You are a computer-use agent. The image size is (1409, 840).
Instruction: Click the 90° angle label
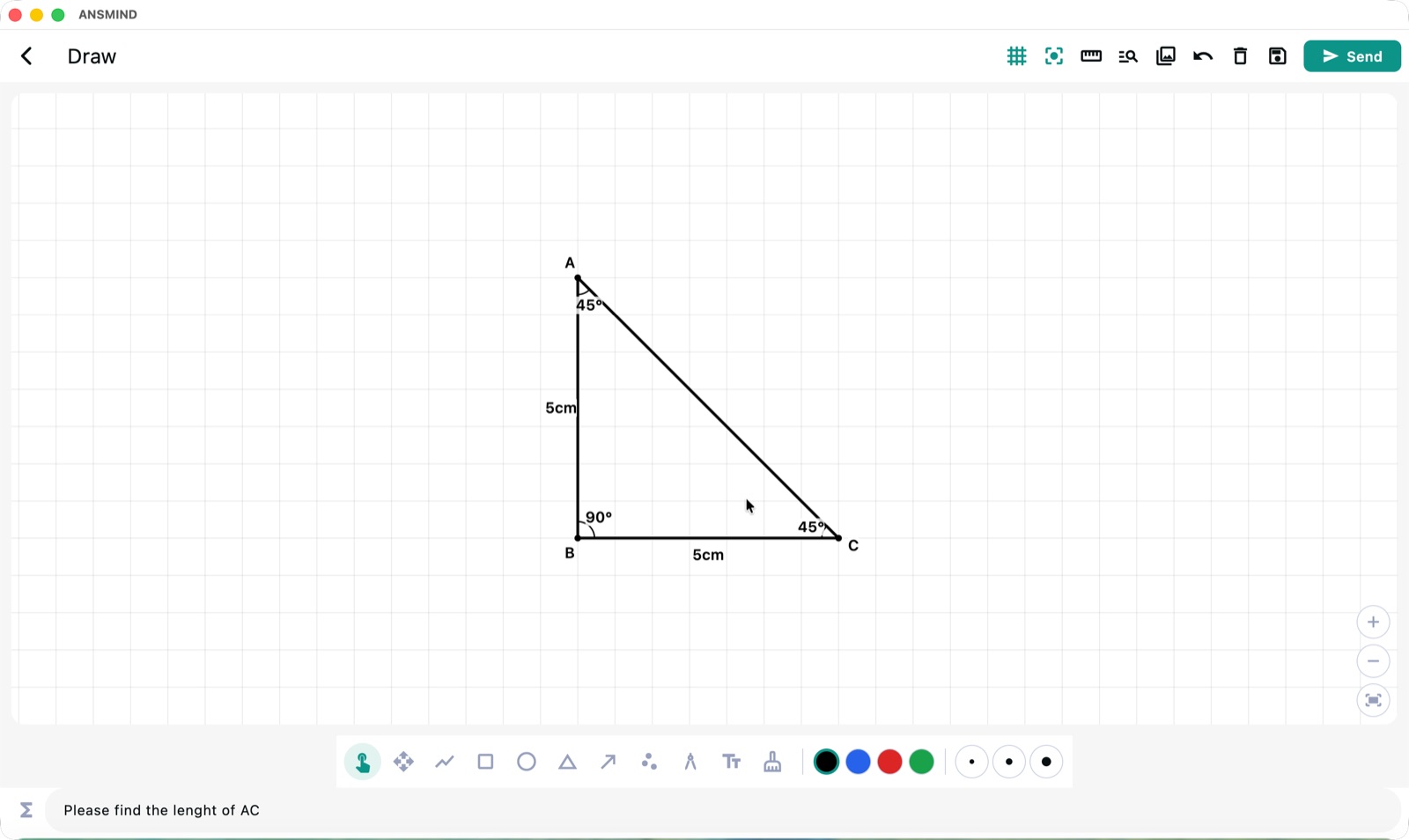[x=599, y=518]
